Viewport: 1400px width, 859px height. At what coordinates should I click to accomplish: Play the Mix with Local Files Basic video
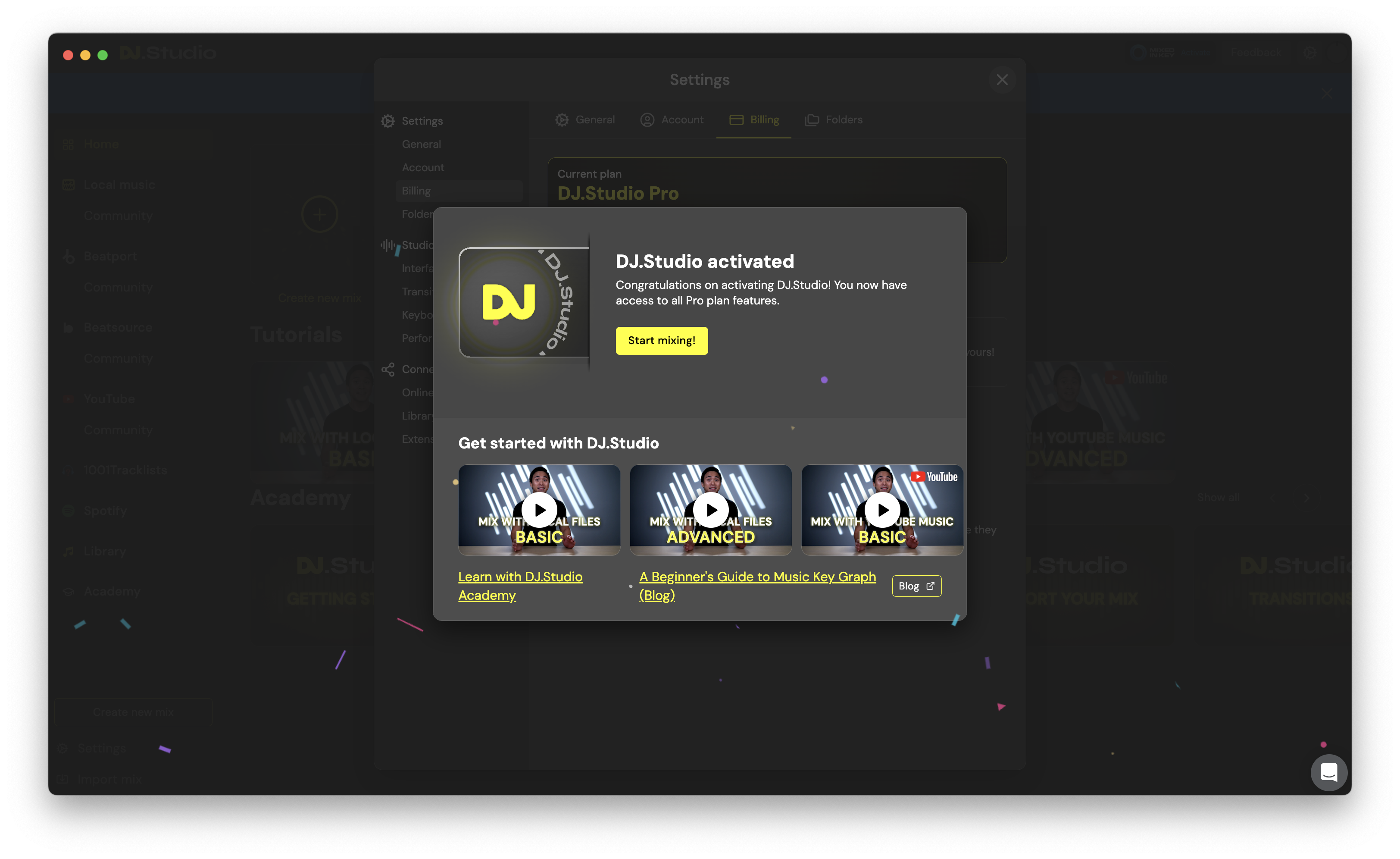(x=539, y=510)
